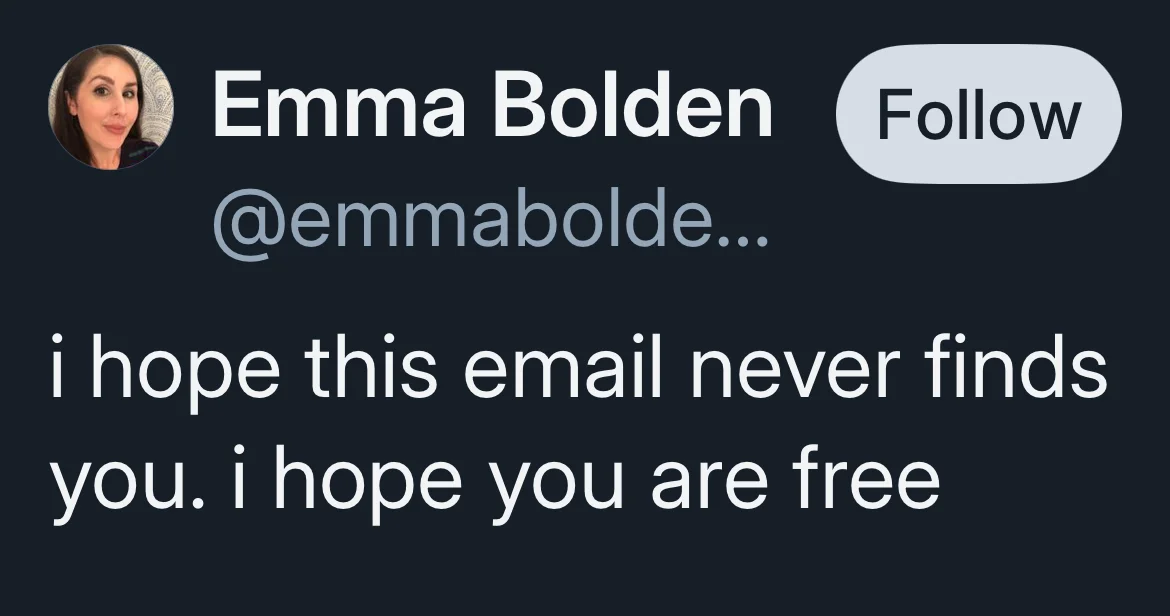Click the letter "F" on the Follow pill

pyautogui.click(x=894, y=114)
